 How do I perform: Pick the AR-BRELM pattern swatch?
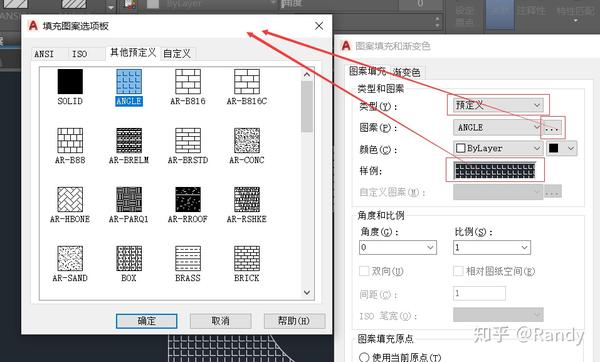click(129, 140)
